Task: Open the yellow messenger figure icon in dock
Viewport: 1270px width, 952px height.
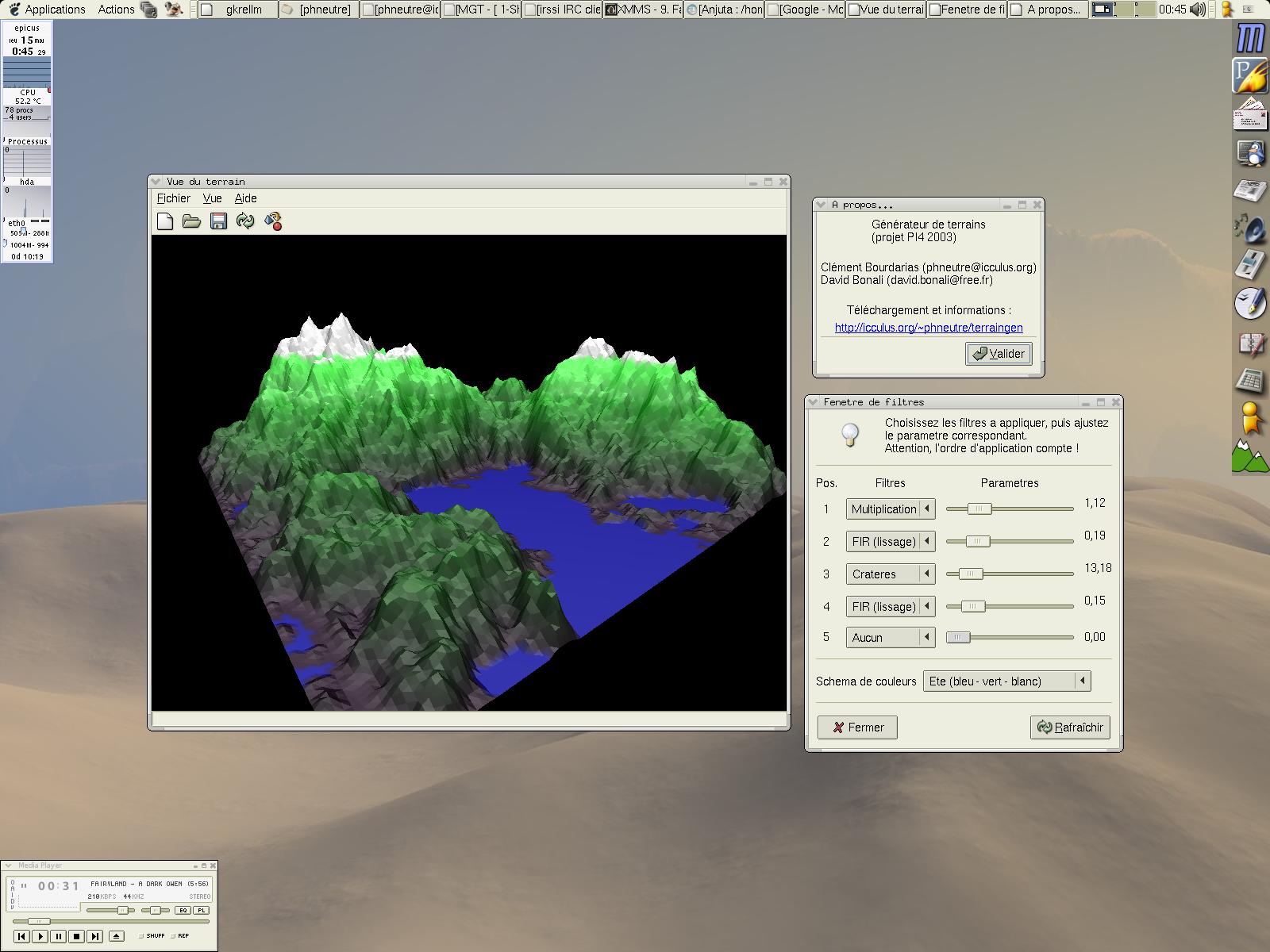Action: click(1251, 417)
